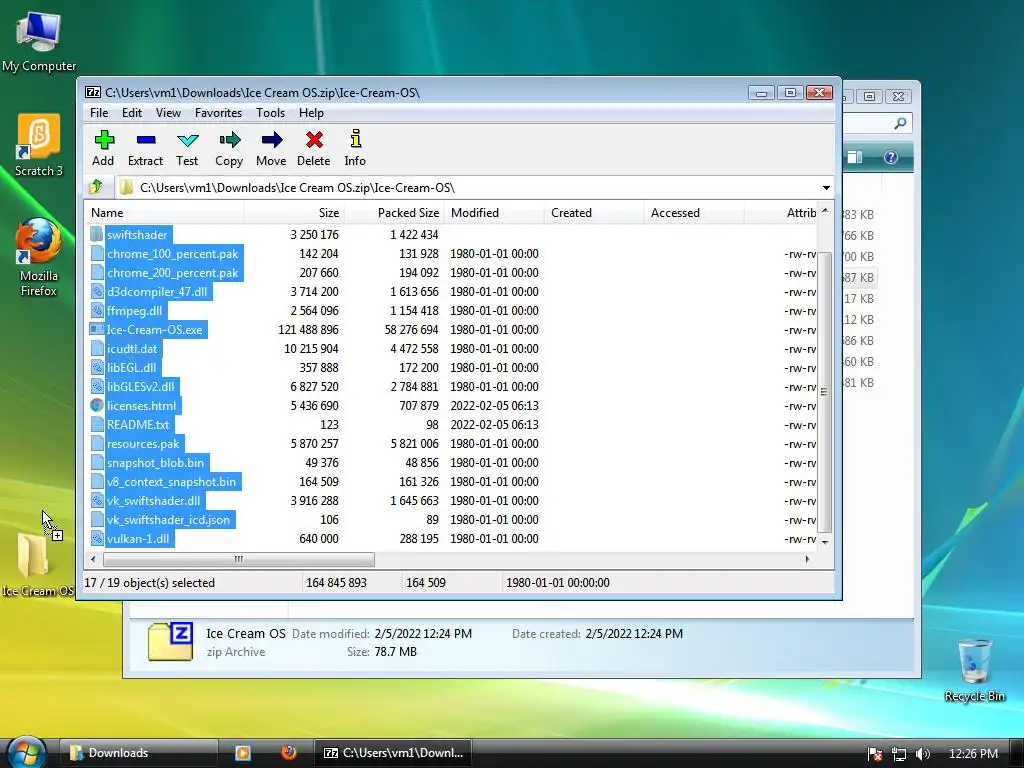1024x768 pixels.
Task: Click the horizontal scrollbar thumb
Action: point(238,559)
